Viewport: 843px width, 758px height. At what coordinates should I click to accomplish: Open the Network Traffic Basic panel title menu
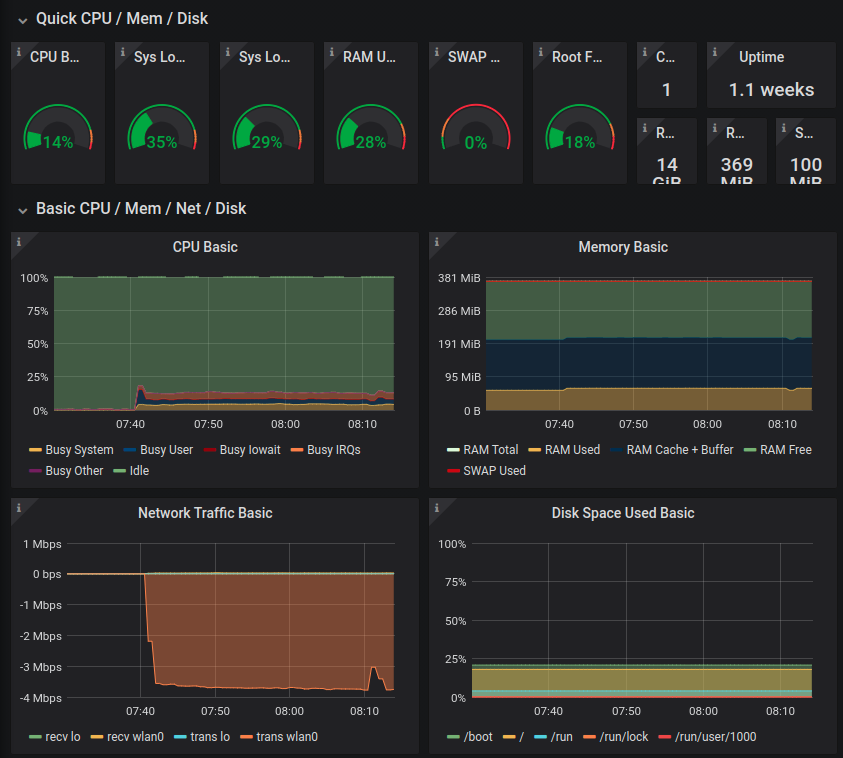coord(205,513)
